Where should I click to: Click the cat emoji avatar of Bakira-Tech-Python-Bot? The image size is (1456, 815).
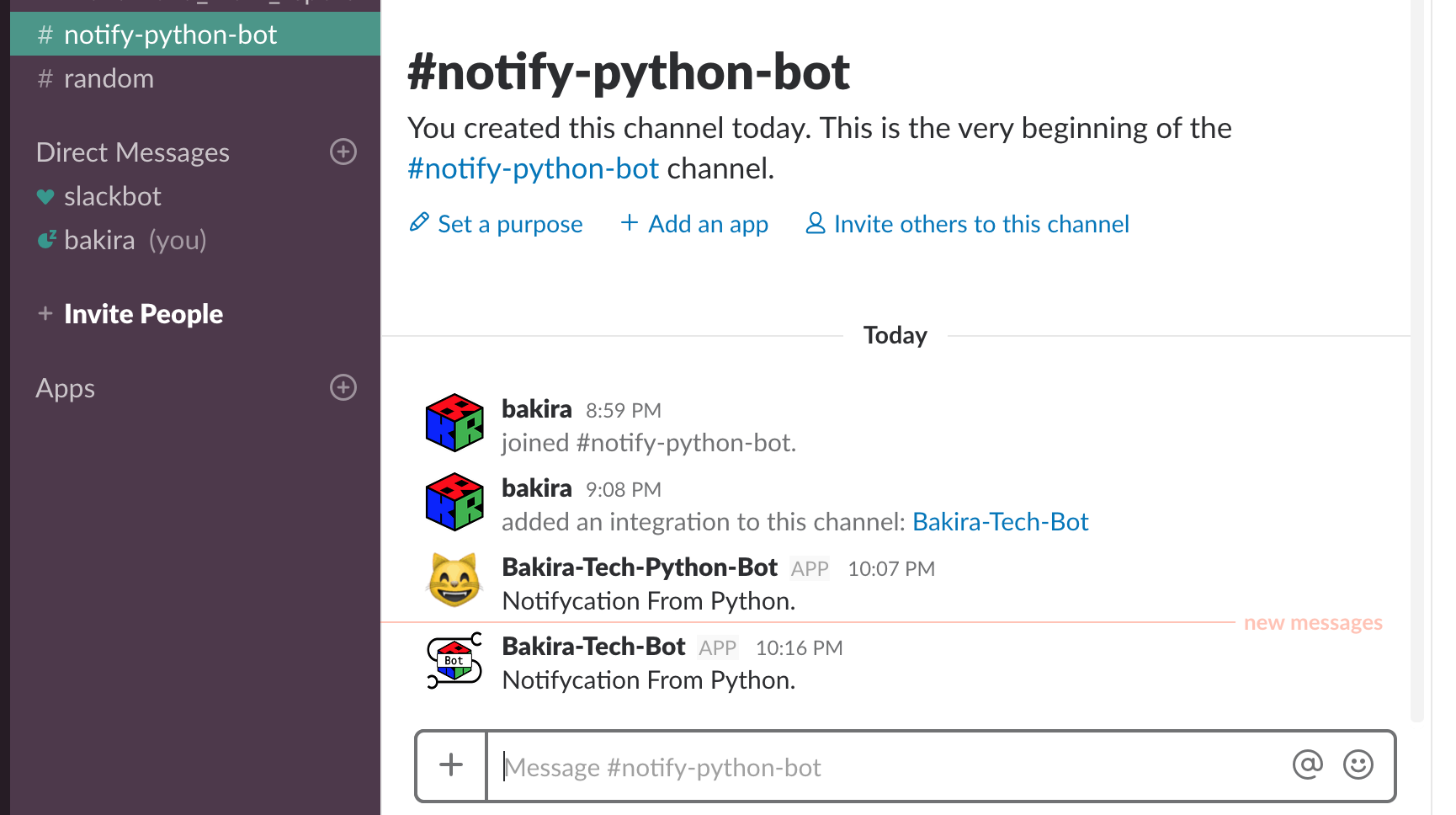coord(454,580)
